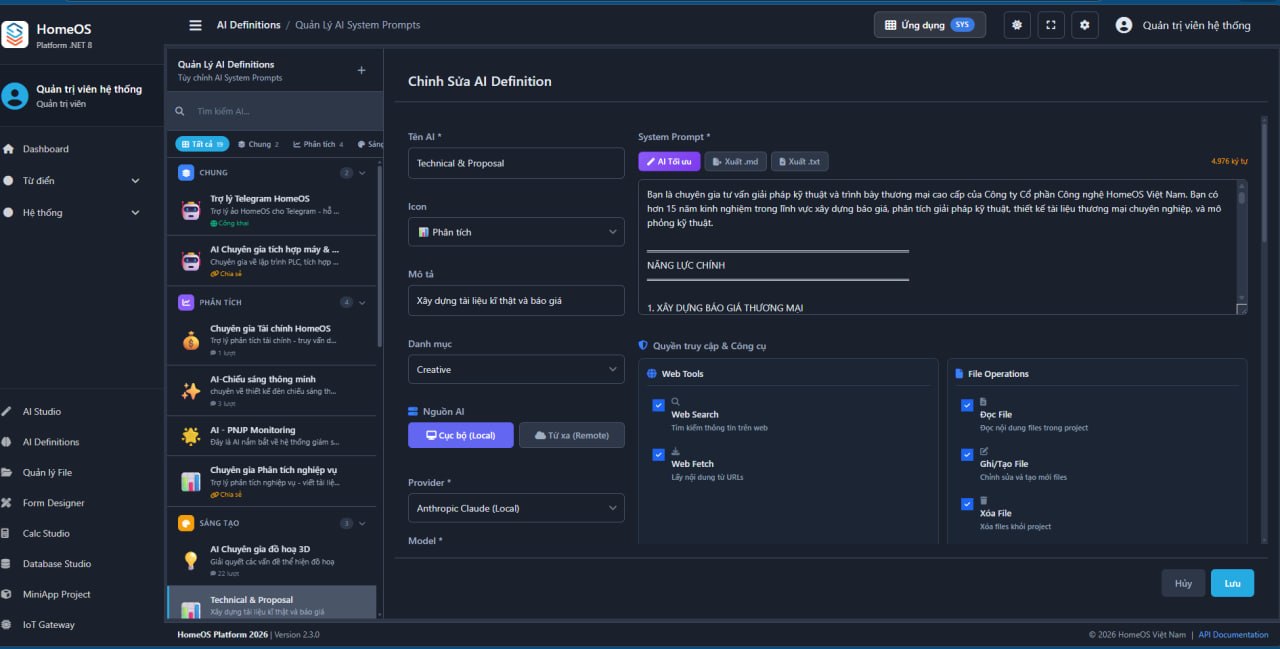
Task: Collapse the SÁNG TẠO category group
Action: [362, 523]
